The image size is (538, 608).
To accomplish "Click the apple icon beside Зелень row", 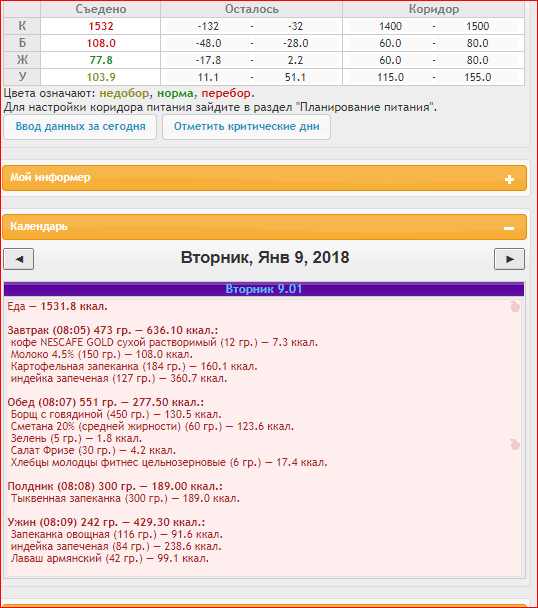I will tap(515, 445).
